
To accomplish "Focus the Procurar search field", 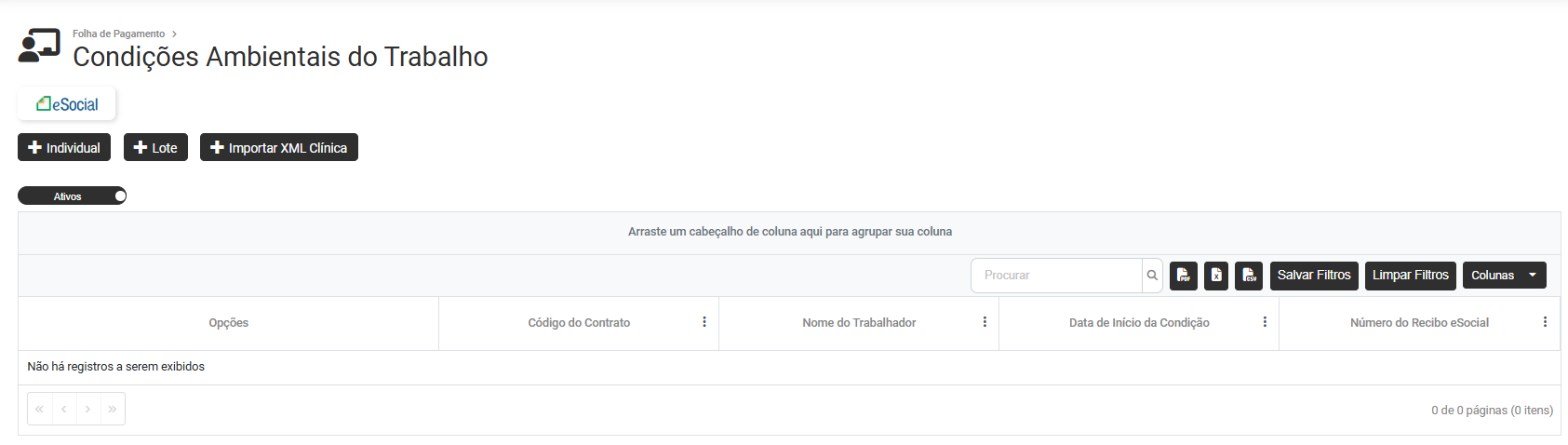I will click(1056, 276).
